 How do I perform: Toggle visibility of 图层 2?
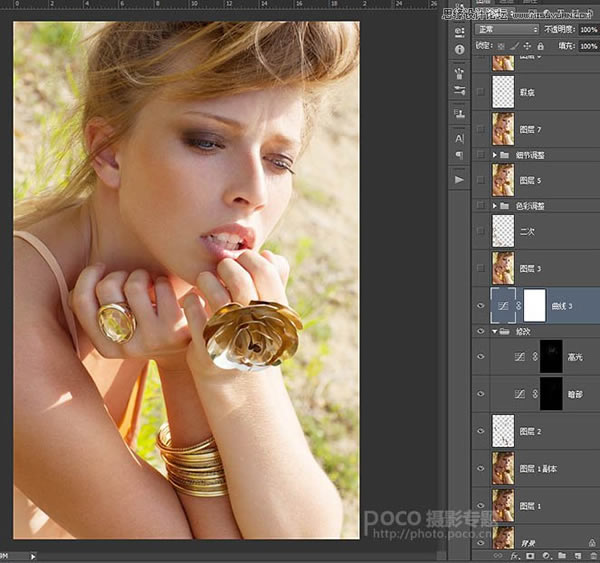click(481, 431)
